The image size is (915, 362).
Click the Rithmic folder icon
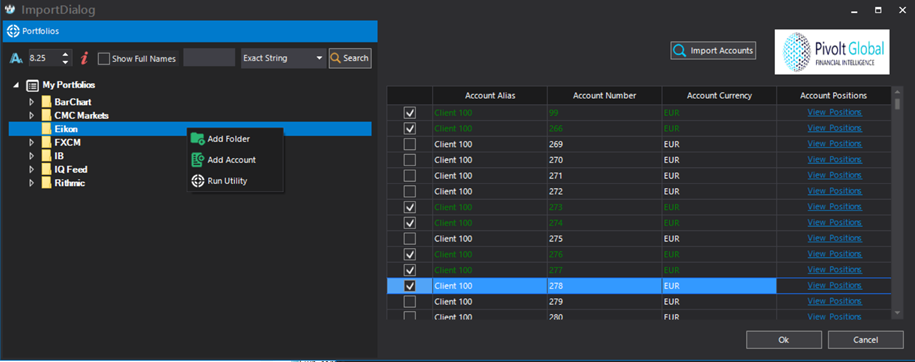46,183
